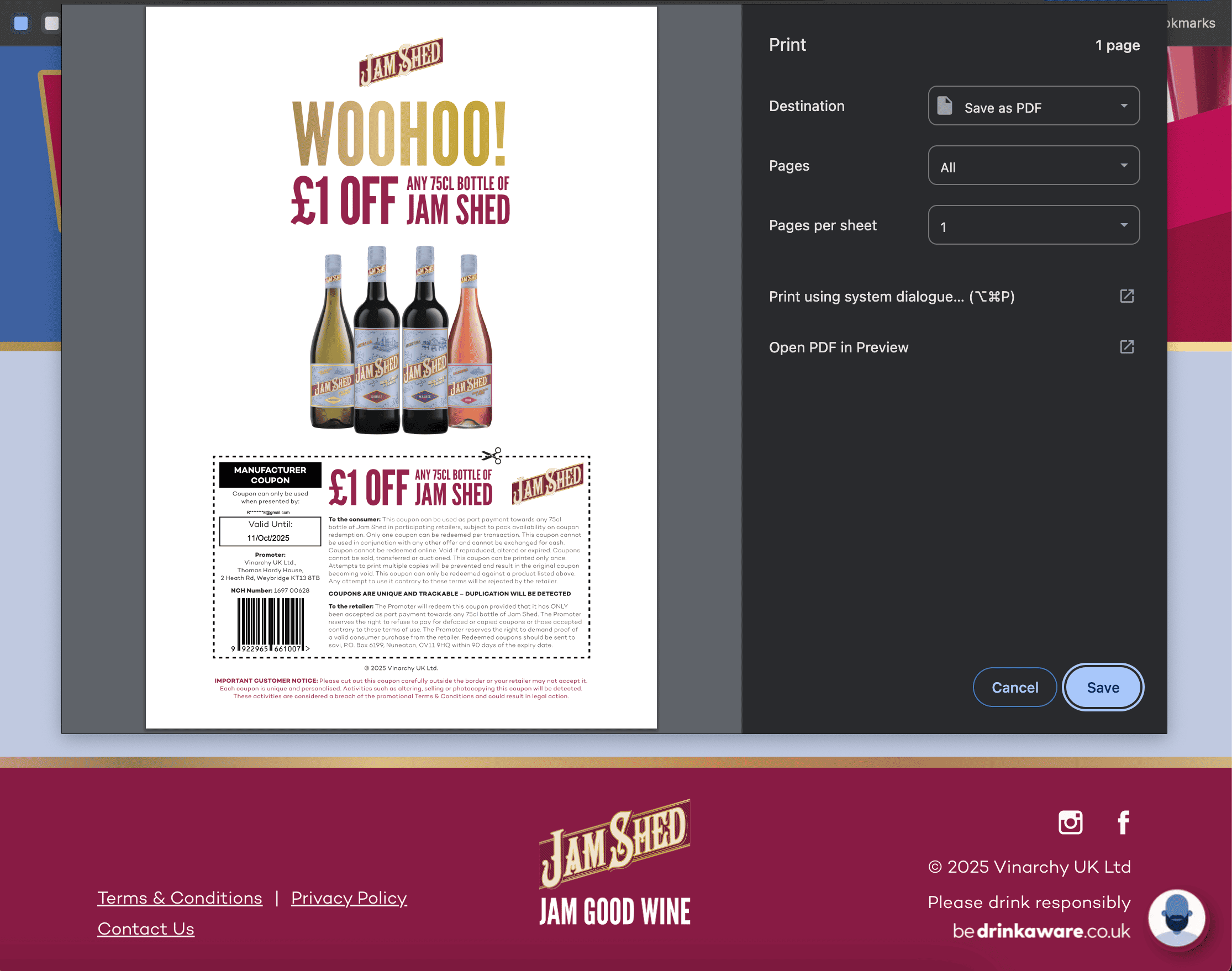Click the '1 page' count text
Image resolution: width=1232 pixels, height=971 pixels.
1118,45
